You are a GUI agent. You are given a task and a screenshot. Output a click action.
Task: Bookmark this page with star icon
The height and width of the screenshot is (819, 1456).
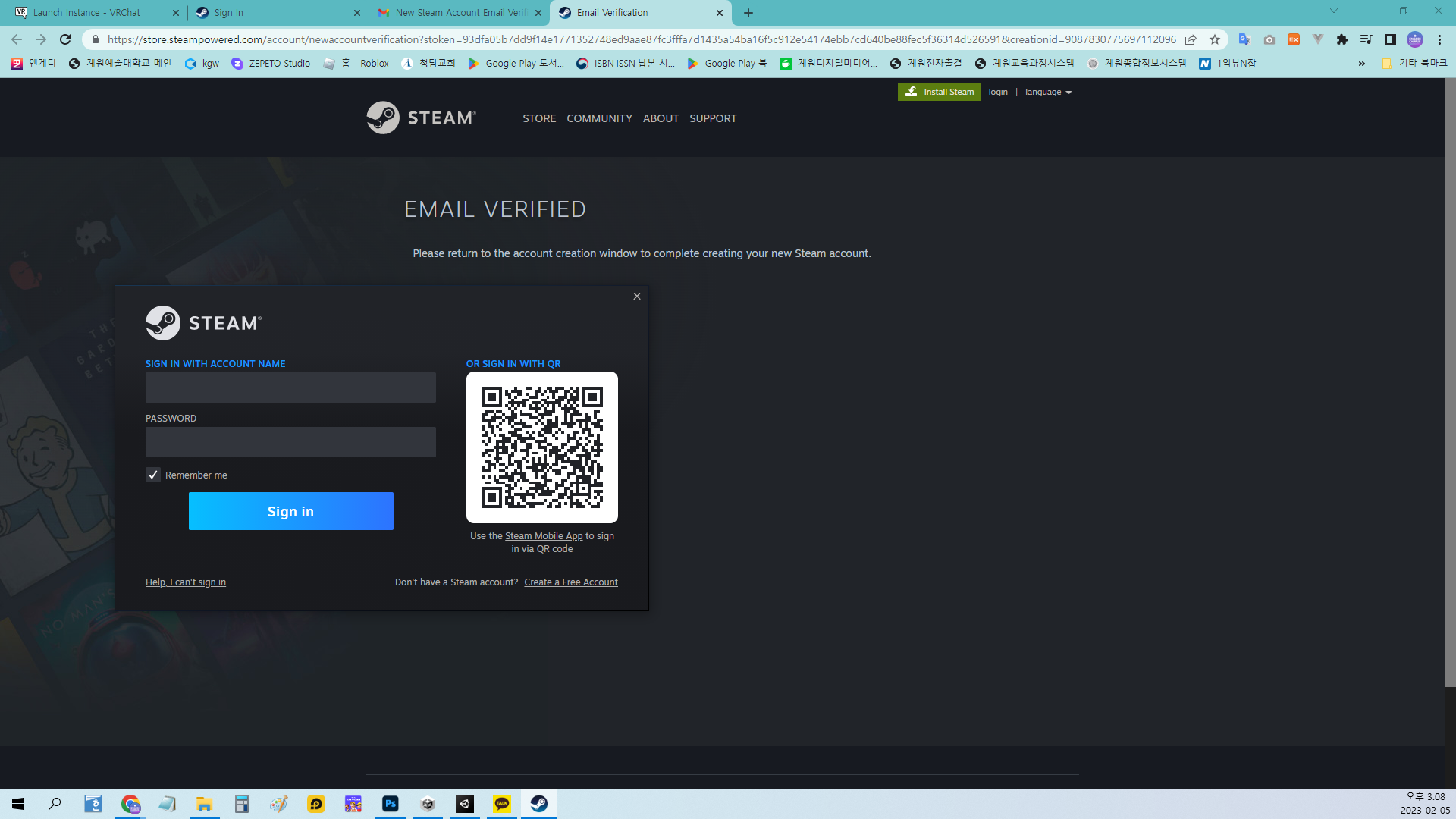click(1215, 39)
